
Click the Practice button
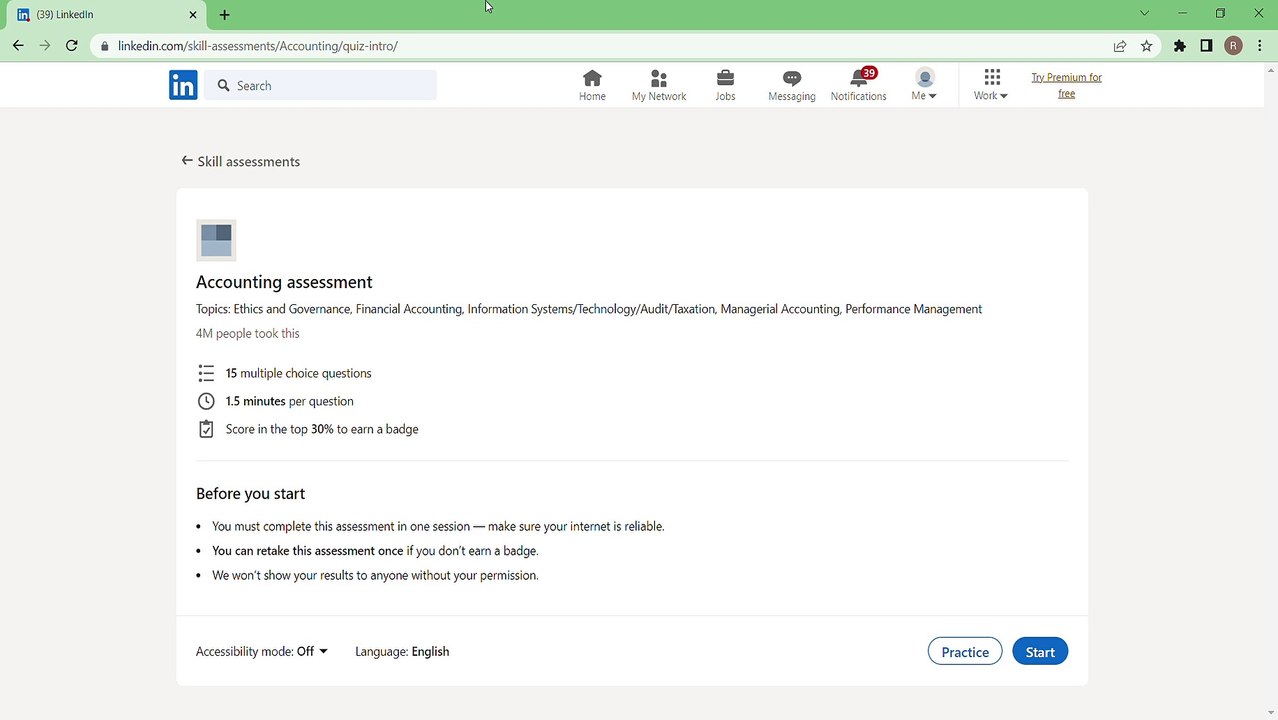pyautogui.click(x=965, y=651)
